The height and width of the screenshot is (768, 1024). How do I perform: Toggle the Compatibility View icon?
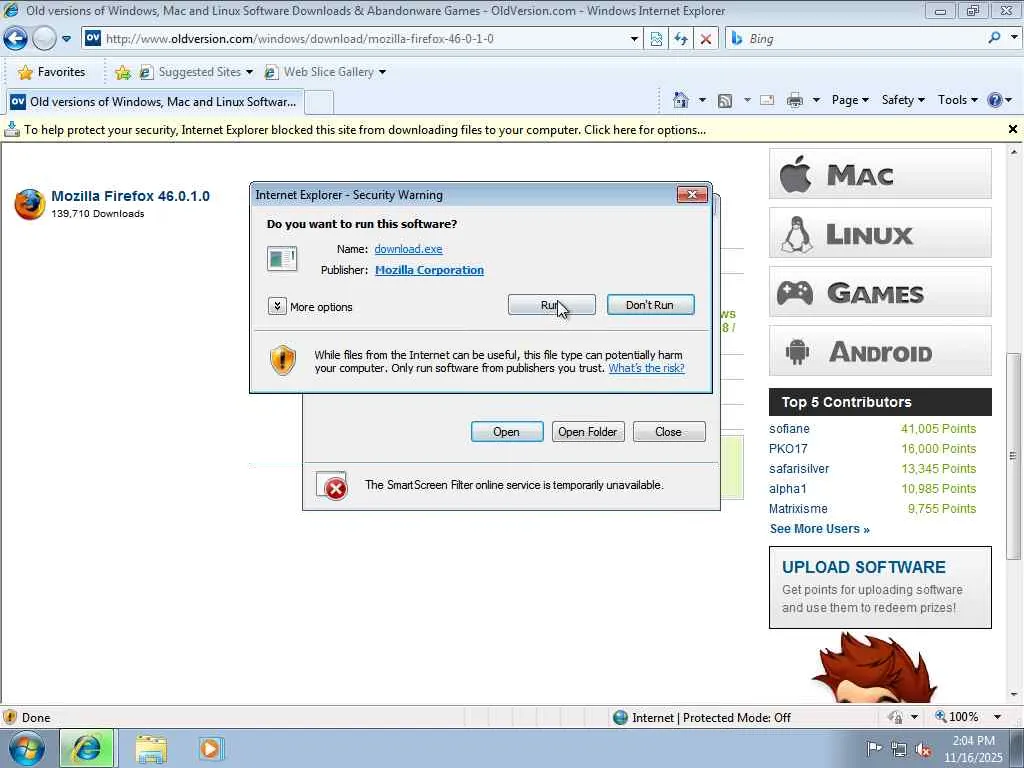tap(656, 39)
